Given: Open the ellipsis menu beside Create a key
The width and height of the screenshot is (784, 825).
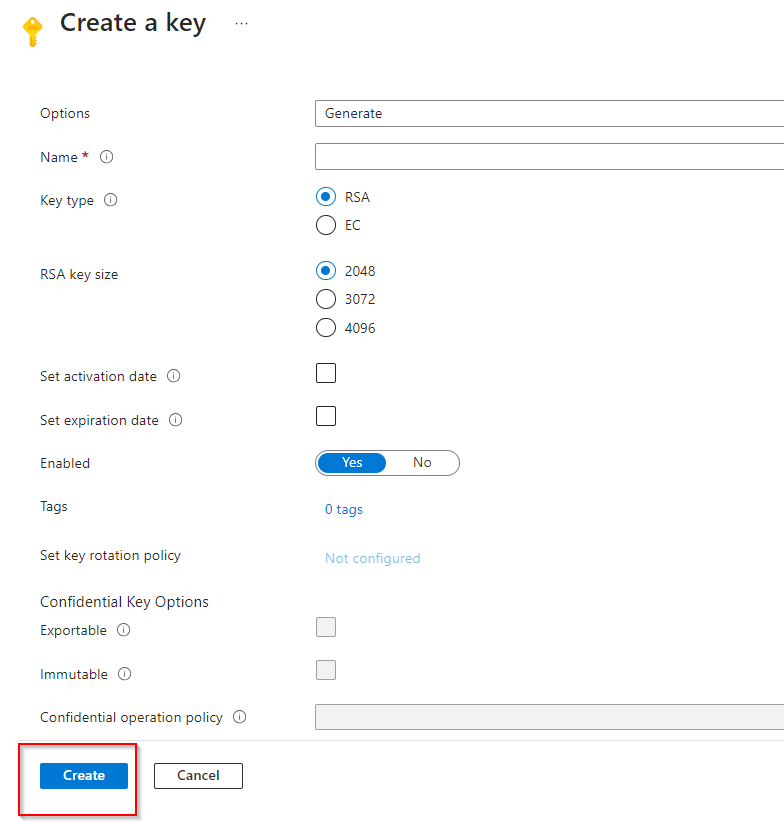Looking at the screenshot, I should [241, 24].
